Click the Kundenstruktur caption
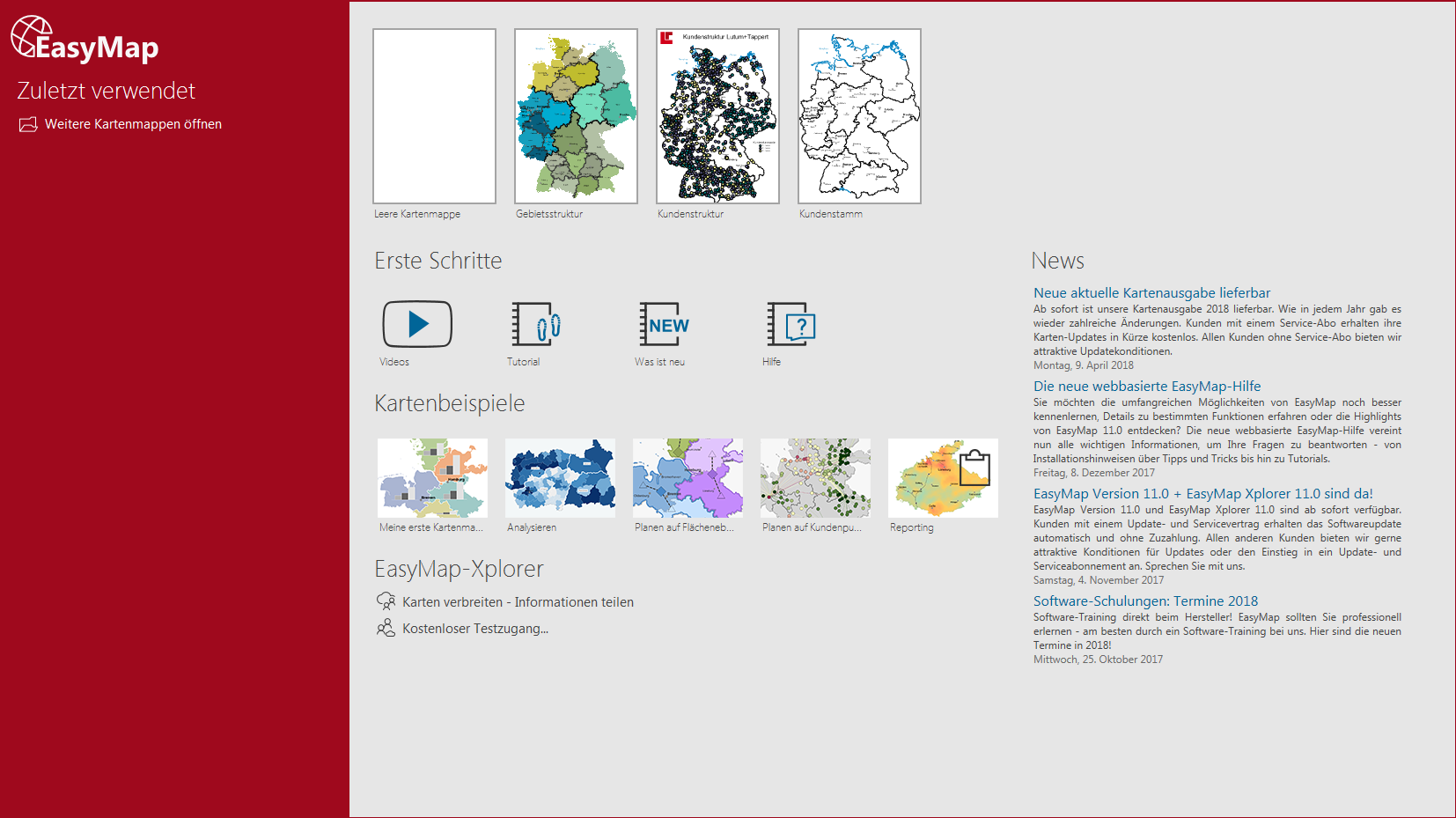The image size is (1456, 818). (690, 214)
